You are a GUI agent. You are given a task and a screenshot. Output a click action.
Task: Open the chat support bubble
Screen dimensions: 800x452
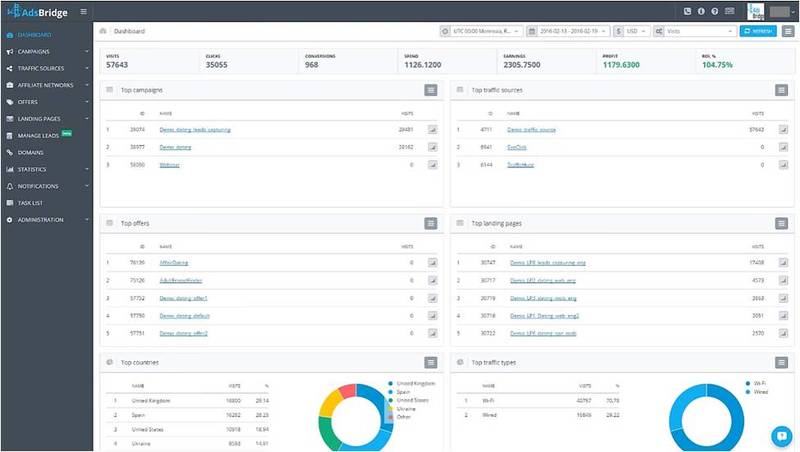coord(782,435)
